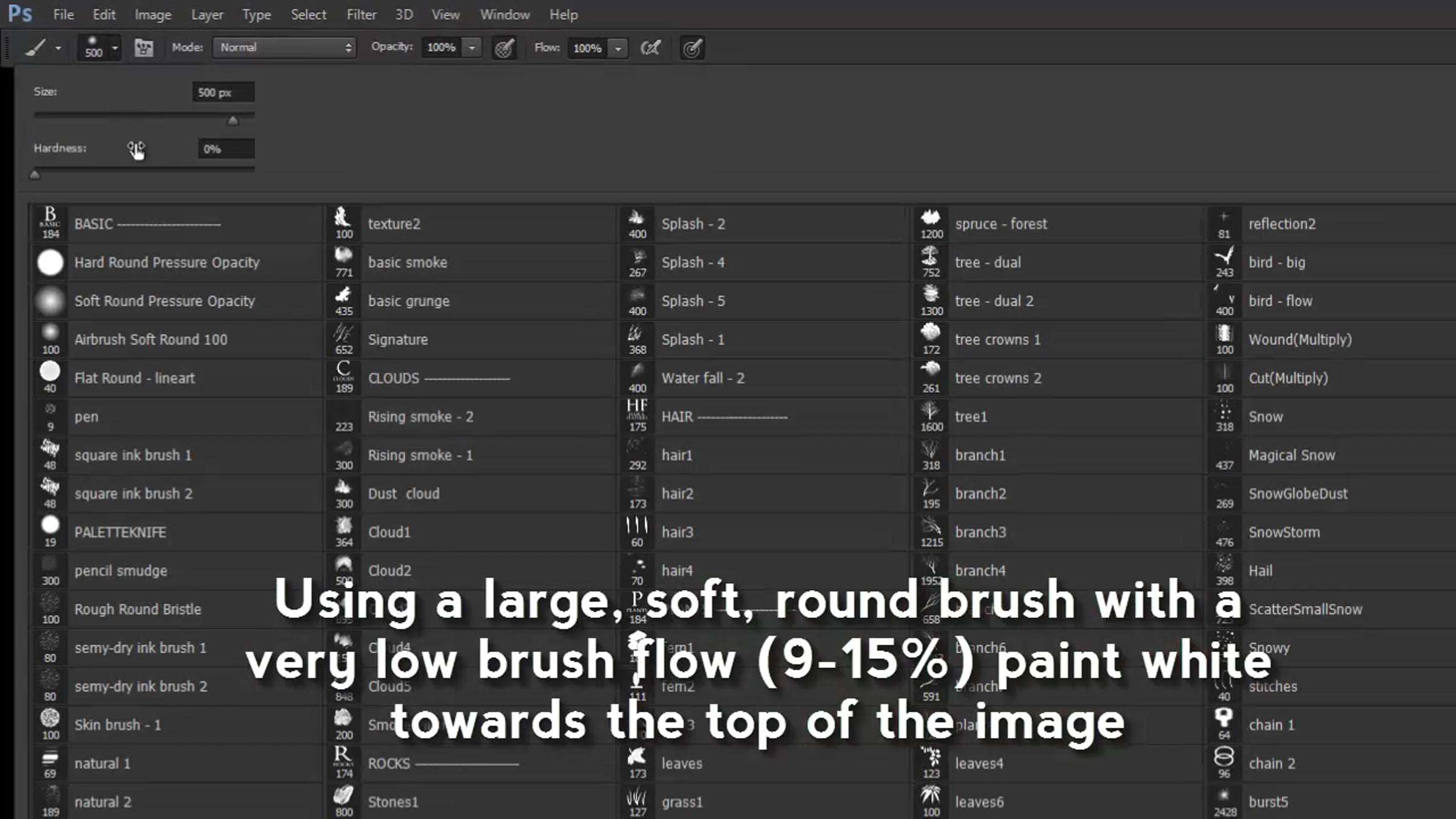Click the Brush tool preset icon

(x=36, y=47)
